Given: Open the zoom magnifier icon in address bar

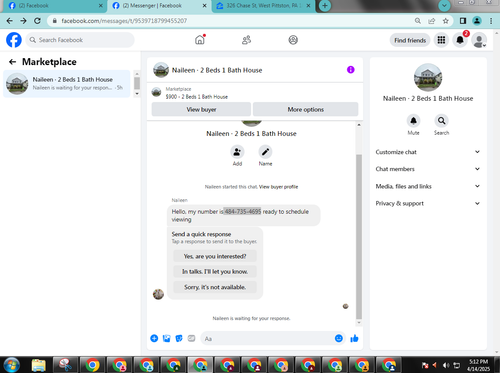Looking at the screenshot, I should pos(418,21).
